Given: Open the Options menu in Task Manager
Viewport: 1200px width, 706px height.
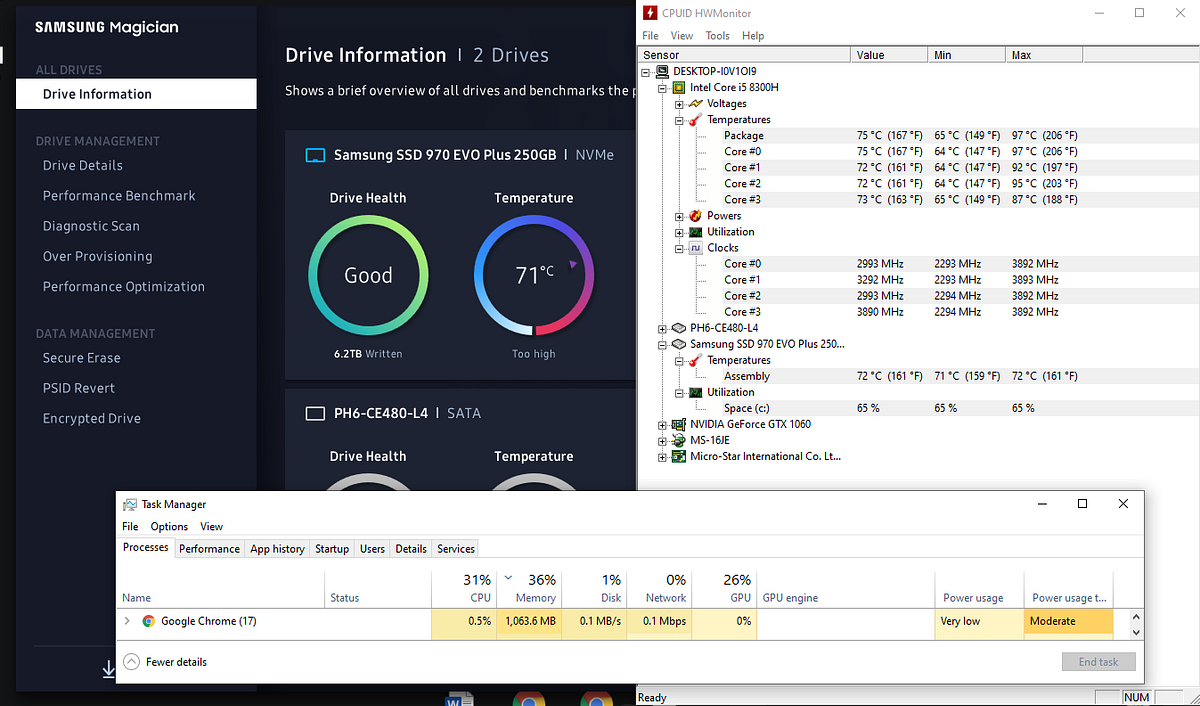Looking at the screenshot, I should pos(169,526).
